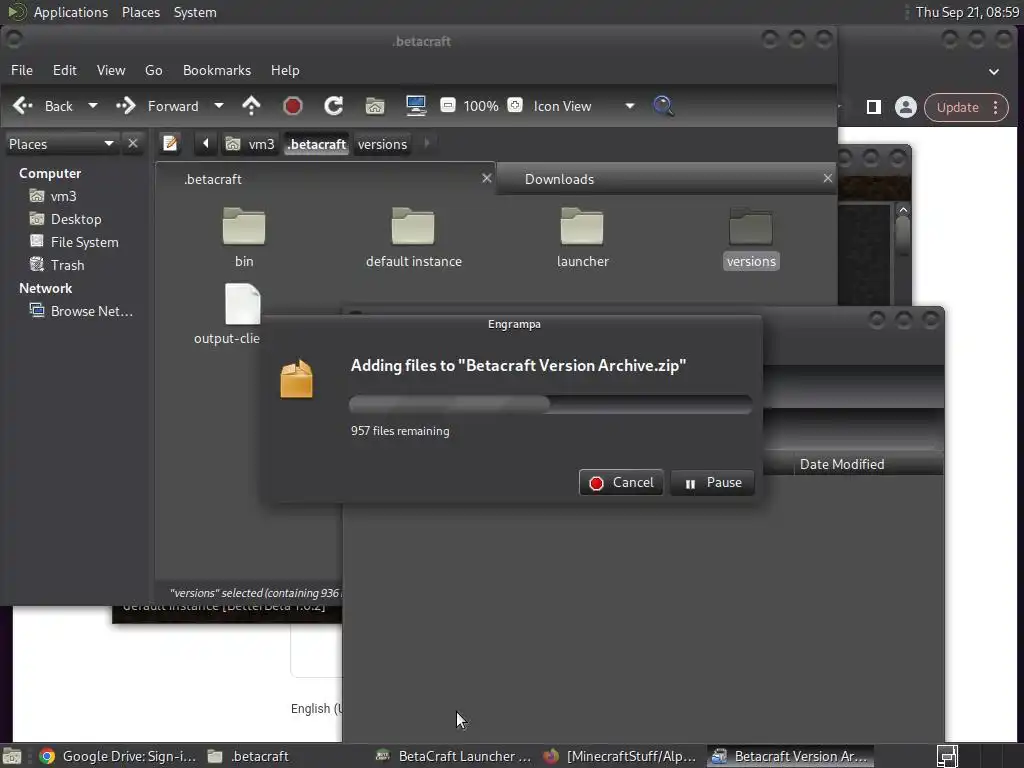The height and width of the screenshot is (768, 1024).
Task: Open the Chrome profile avatar
Action: coord(906,107)
